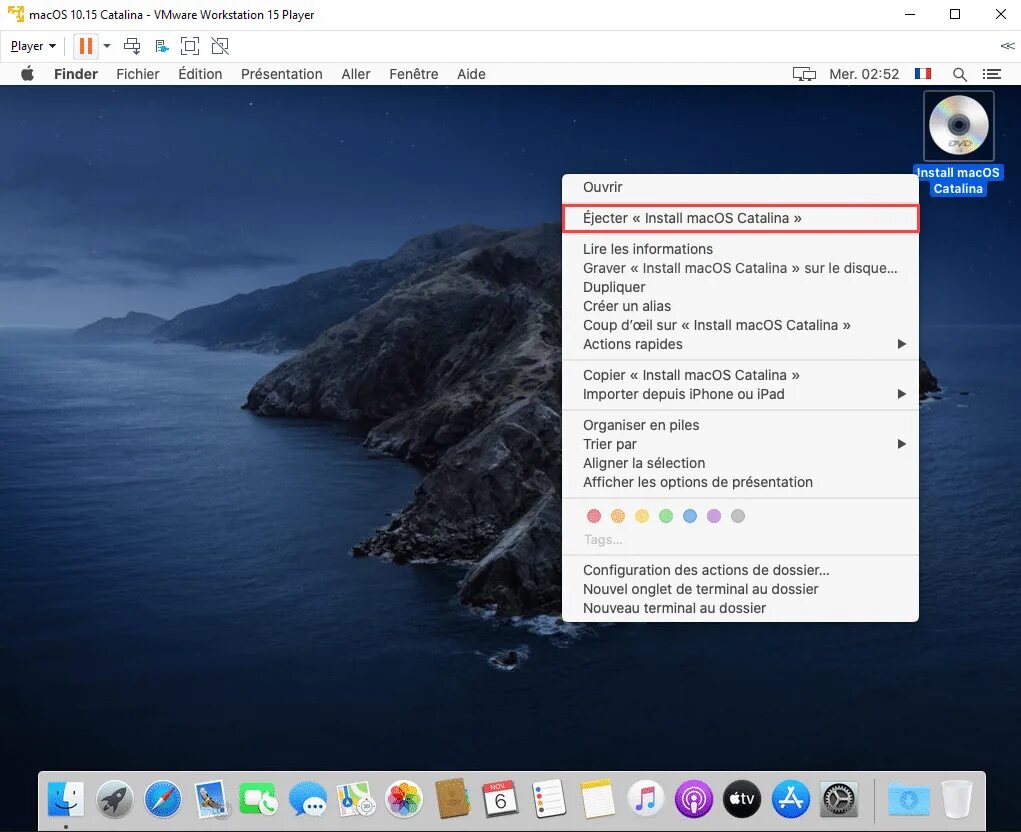Apply the red tag color
1021x832 pixels.
(594, 516)
